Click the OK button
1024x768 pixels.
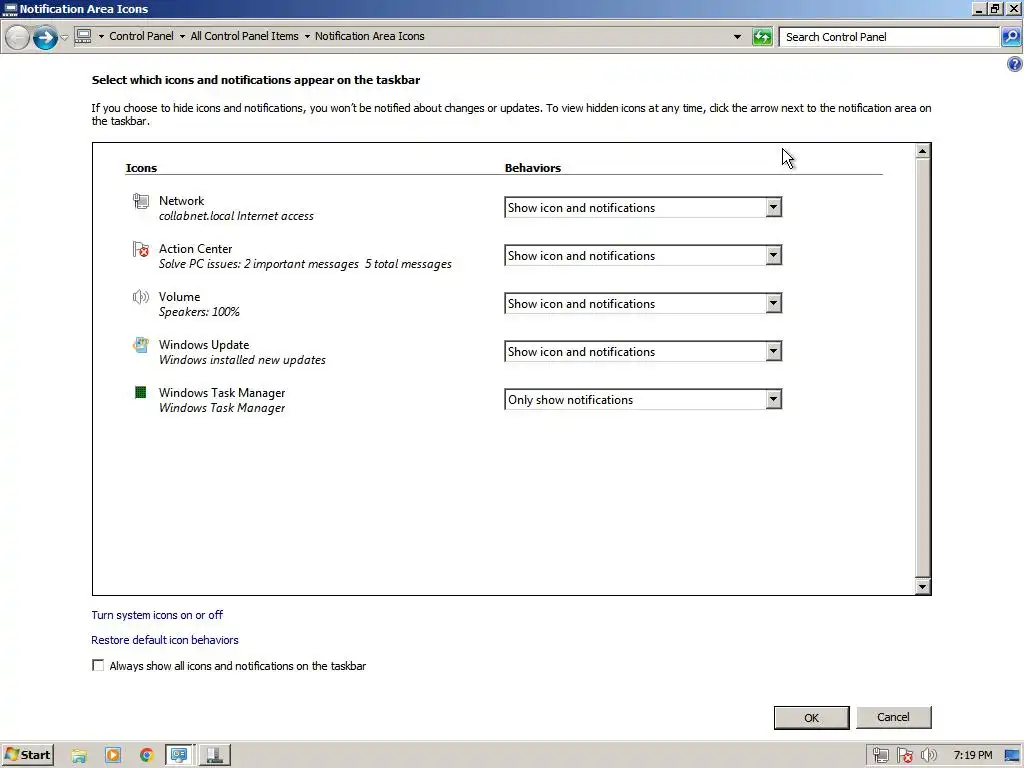click(812, 718)
